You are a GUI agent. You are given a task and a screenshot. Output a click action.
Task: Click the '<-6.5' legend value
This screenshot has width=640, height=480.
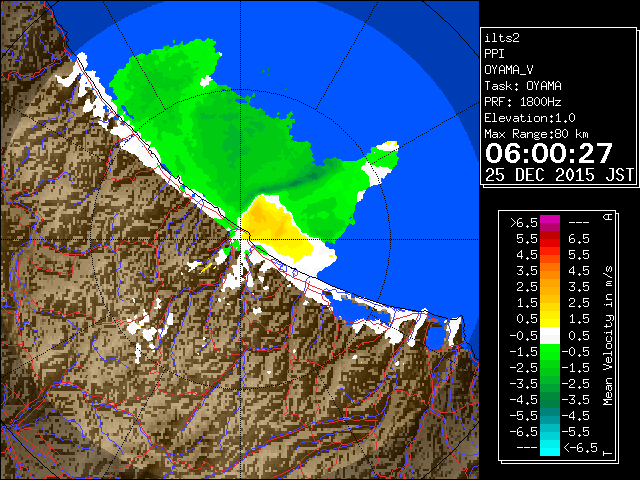pos(580,448)
